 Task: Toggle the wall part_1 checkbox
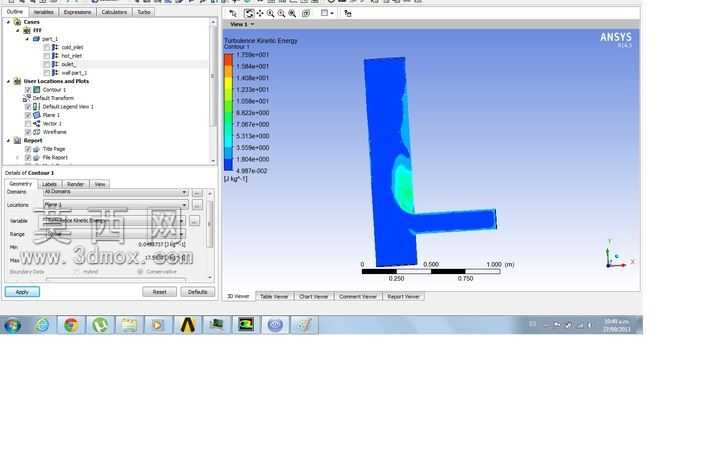tap(47, 73)
